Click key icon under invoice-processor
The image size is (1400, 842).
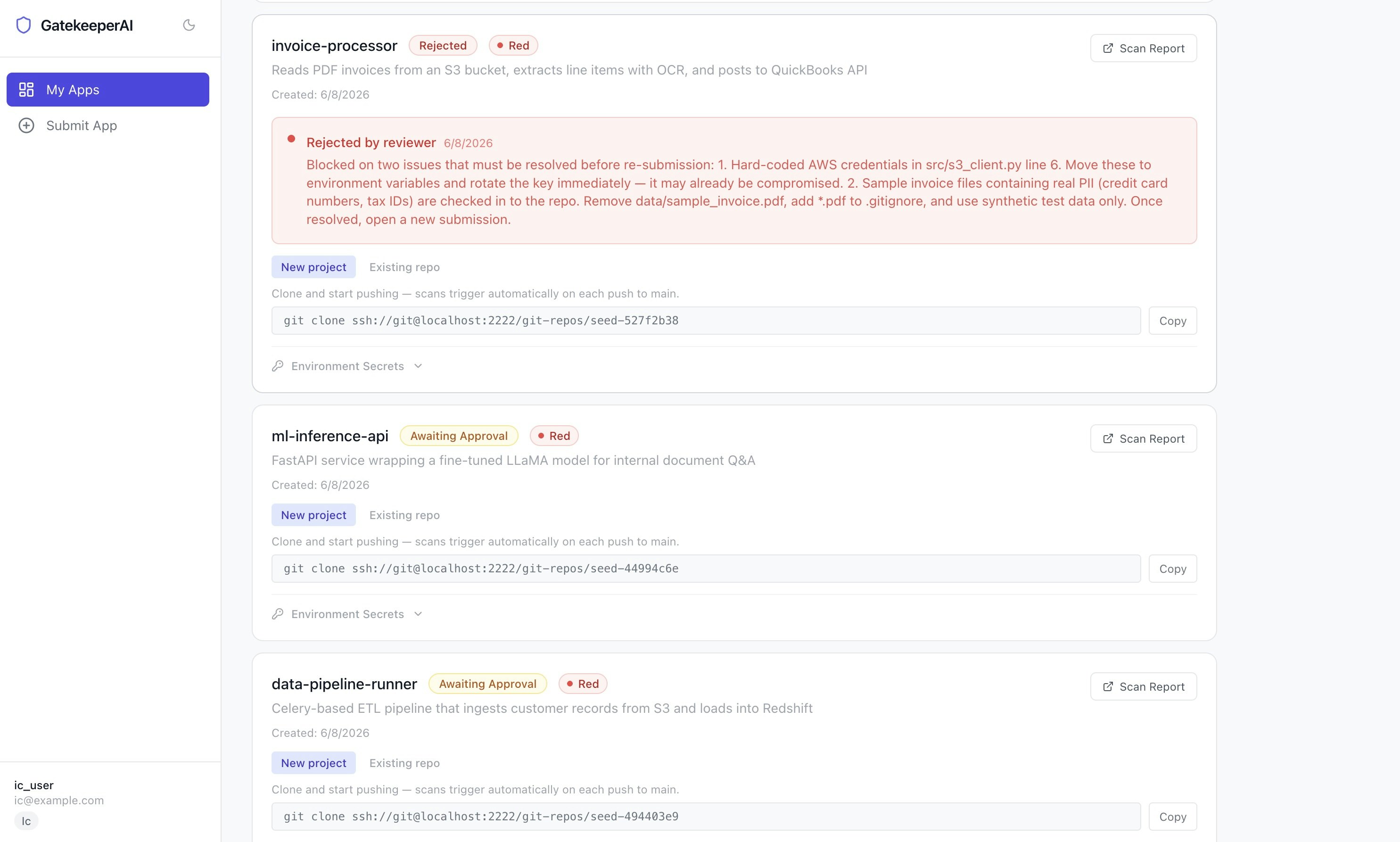pos(277,366)
